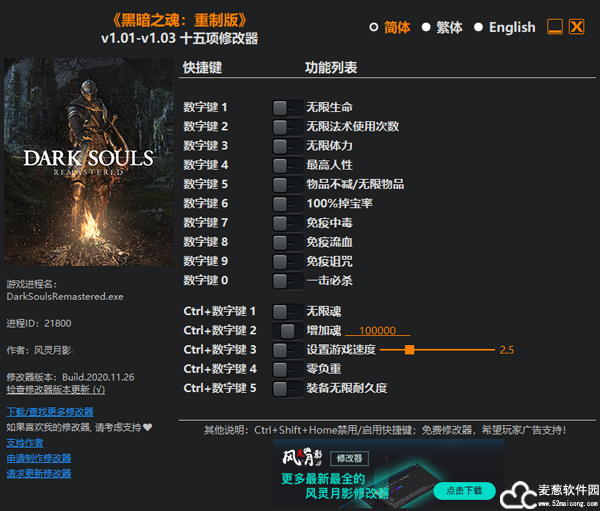Adjust the 设置游戏速度 game speed slider
Screen dimensions: 600x511
coord(410,350)
